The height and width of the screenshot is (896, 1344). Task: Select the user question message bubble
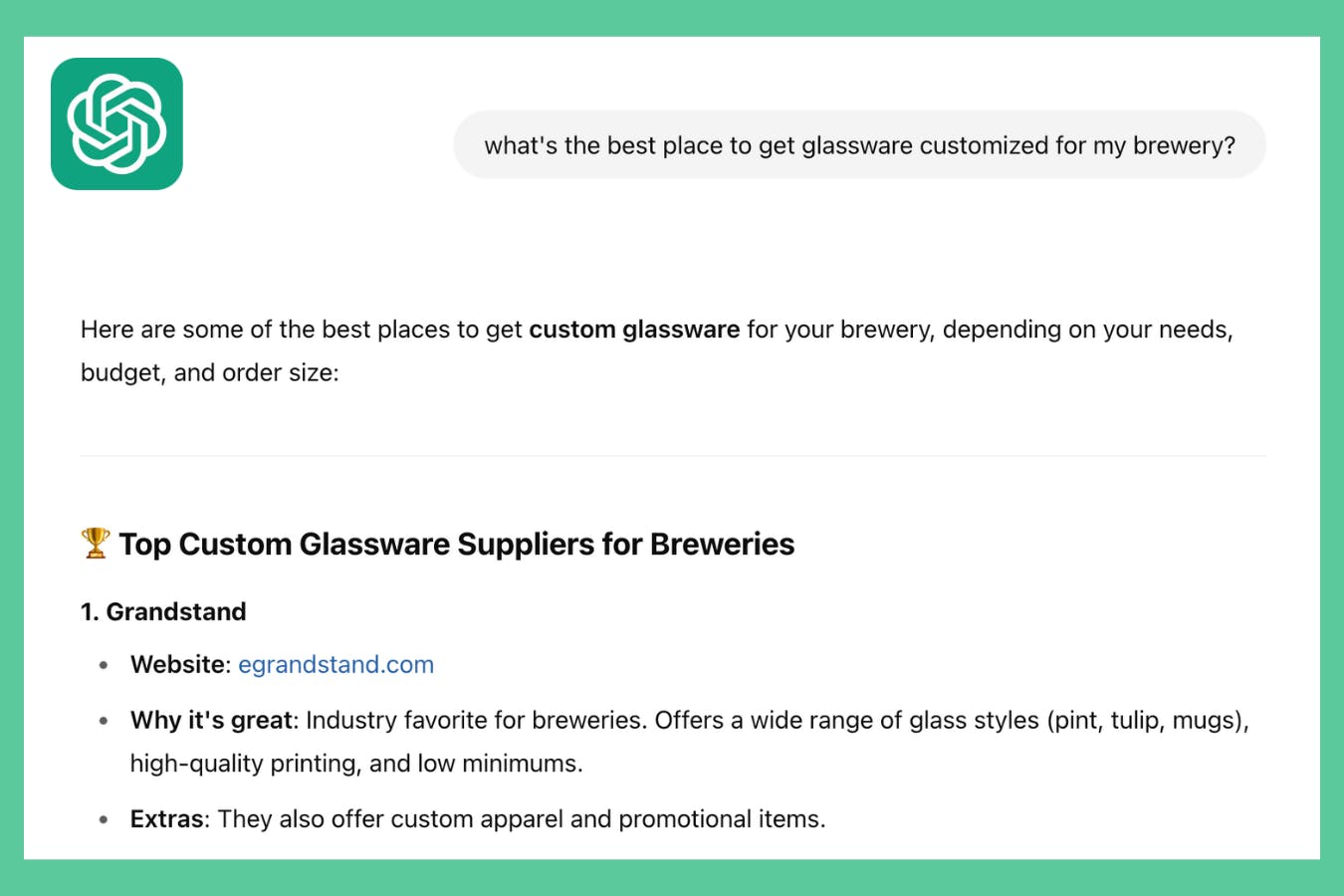pyautogui.click(x=859, y=144)
